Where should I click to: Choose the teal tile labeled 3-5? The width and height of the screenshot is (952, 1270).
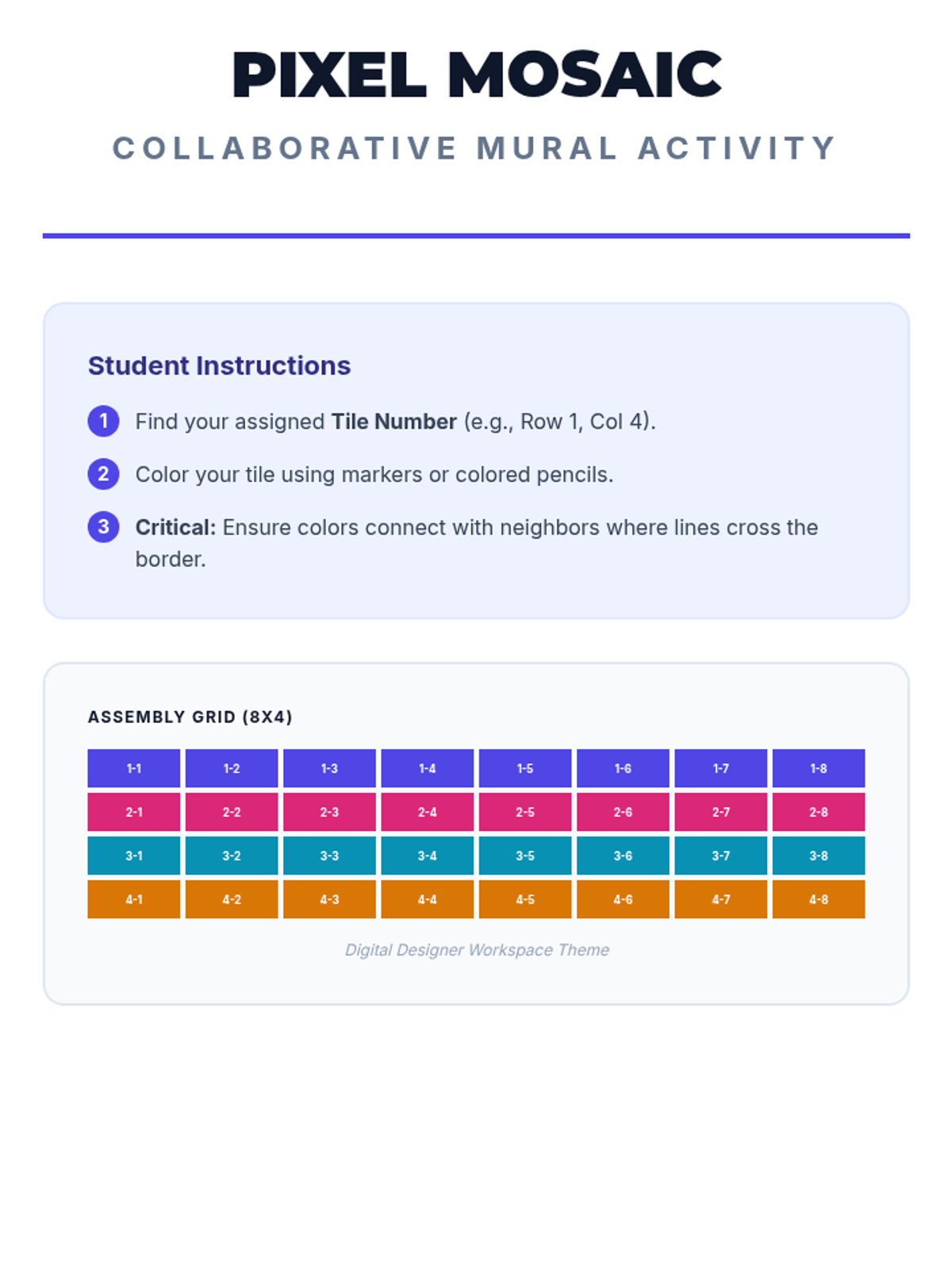[525, 856]
